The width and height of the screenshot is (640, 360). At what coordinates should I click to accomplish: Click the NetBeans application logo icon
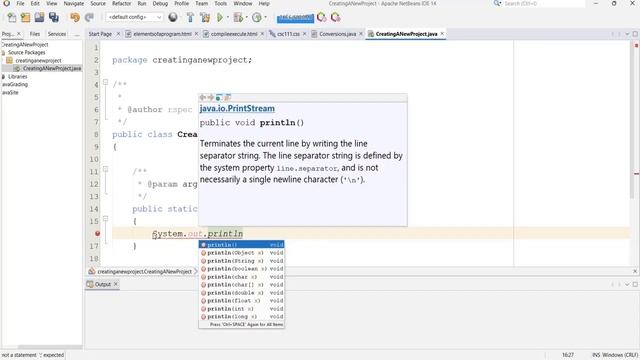(x=6, y=3)
